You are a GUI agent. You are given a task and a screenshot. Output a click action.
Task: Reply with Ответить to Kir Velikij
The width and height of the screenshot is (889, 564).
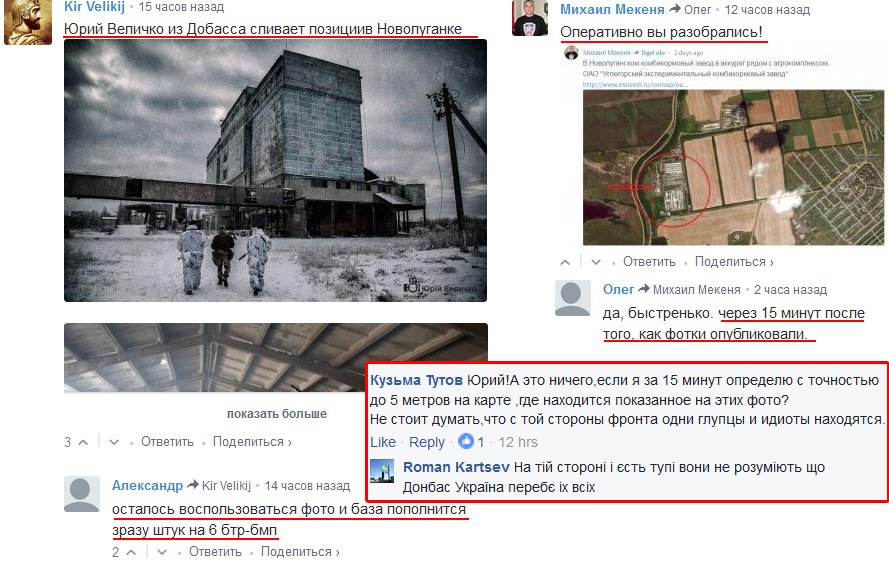tap(167, 442)
